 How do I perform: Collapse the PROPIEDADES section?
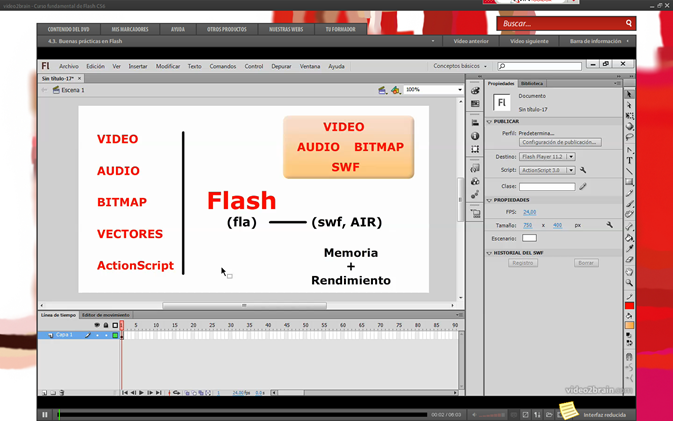coord(489,200)
